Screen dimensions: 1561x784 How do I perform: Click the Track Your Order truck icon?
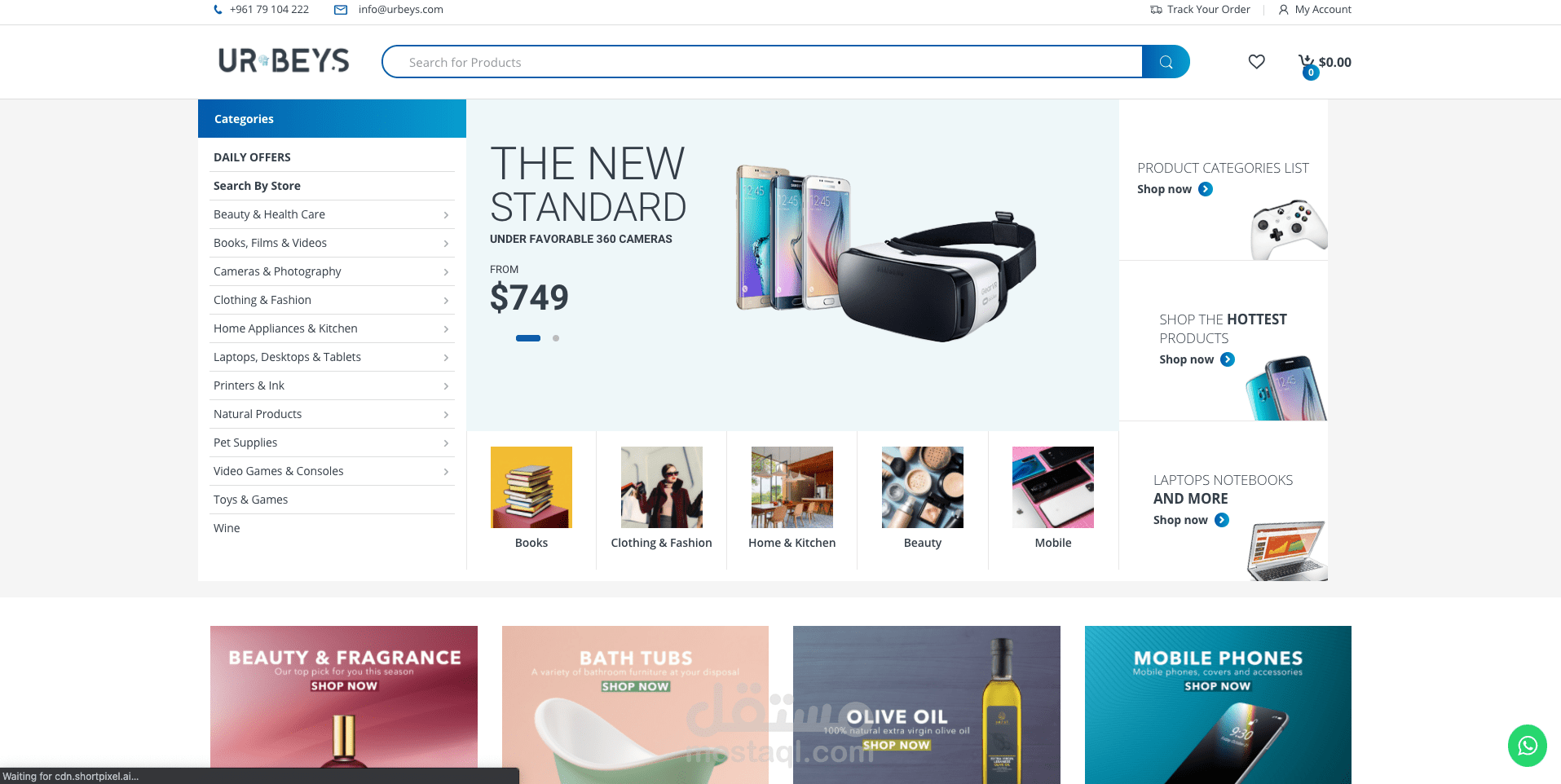point(1156,10)
